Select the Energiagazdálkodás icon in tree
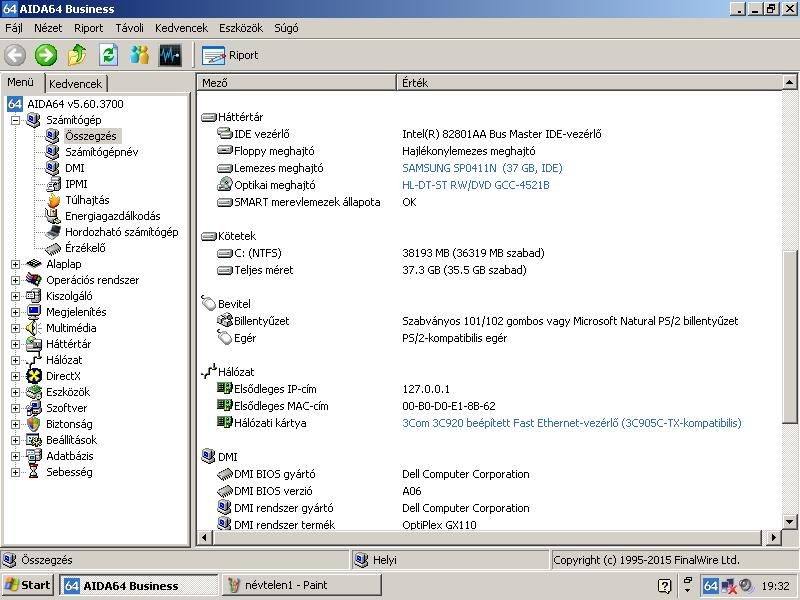The height and width of the screenshot is (600, 800). tap(52, 216)
